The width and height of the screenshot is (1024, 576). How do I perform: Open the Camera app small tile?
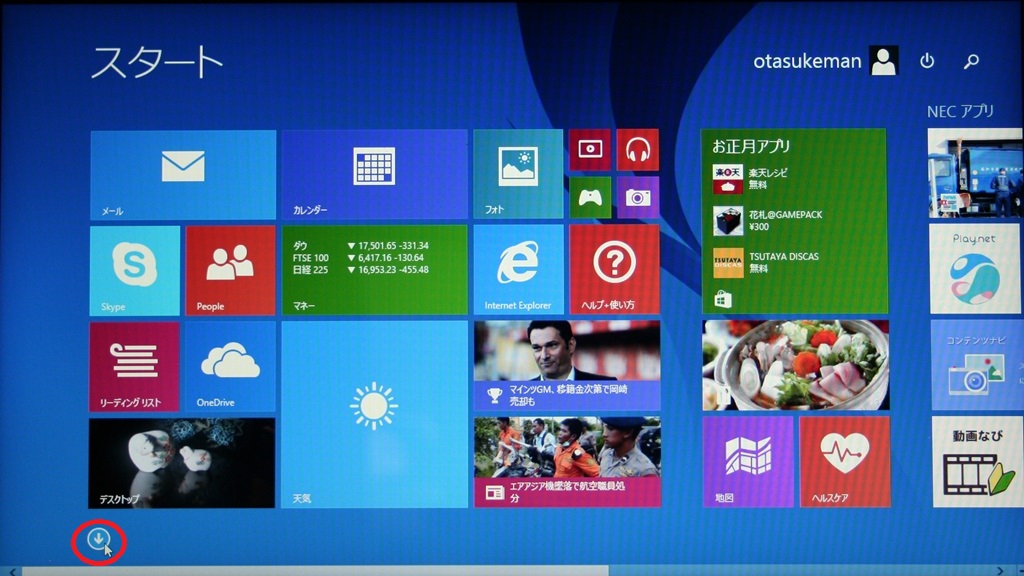click(x=637, y=197)
